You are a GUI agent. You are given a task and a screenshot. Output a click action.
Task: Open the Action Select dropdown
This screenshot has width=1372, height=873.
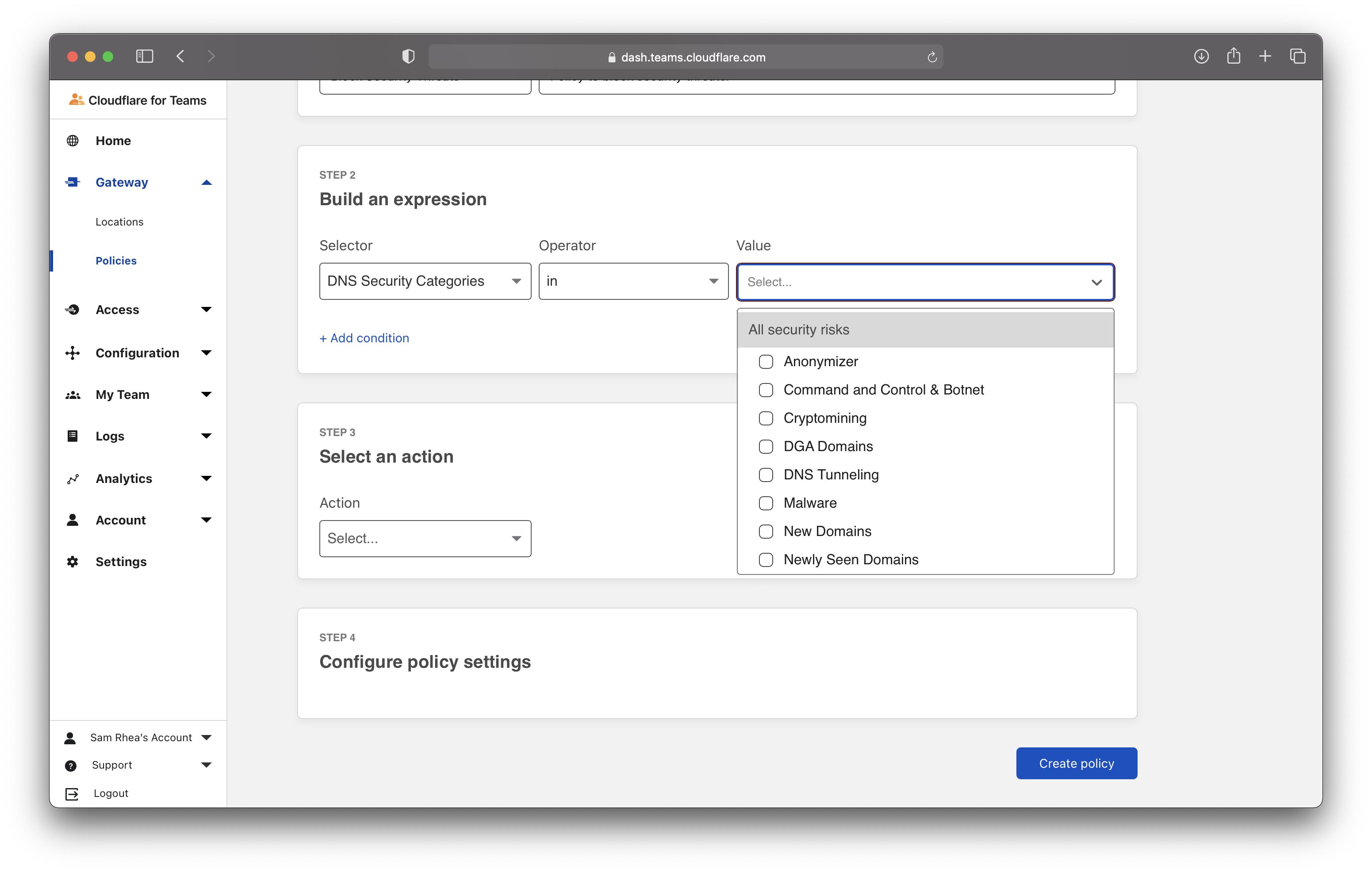click(x=425, y=539)
